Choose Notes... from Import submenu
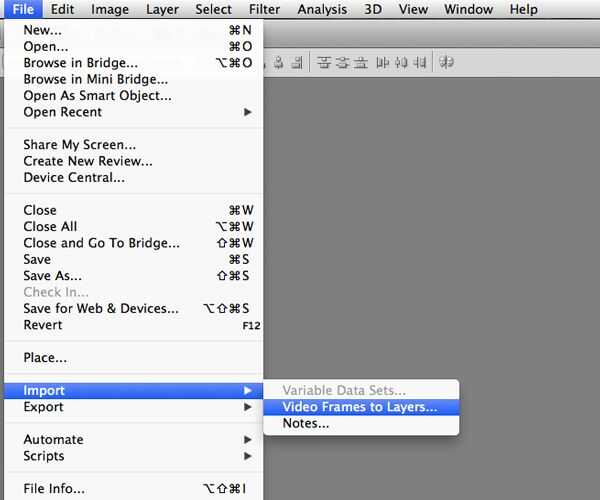Image resolution: width=600 pixels, height=500 pixels. point(361,423)
